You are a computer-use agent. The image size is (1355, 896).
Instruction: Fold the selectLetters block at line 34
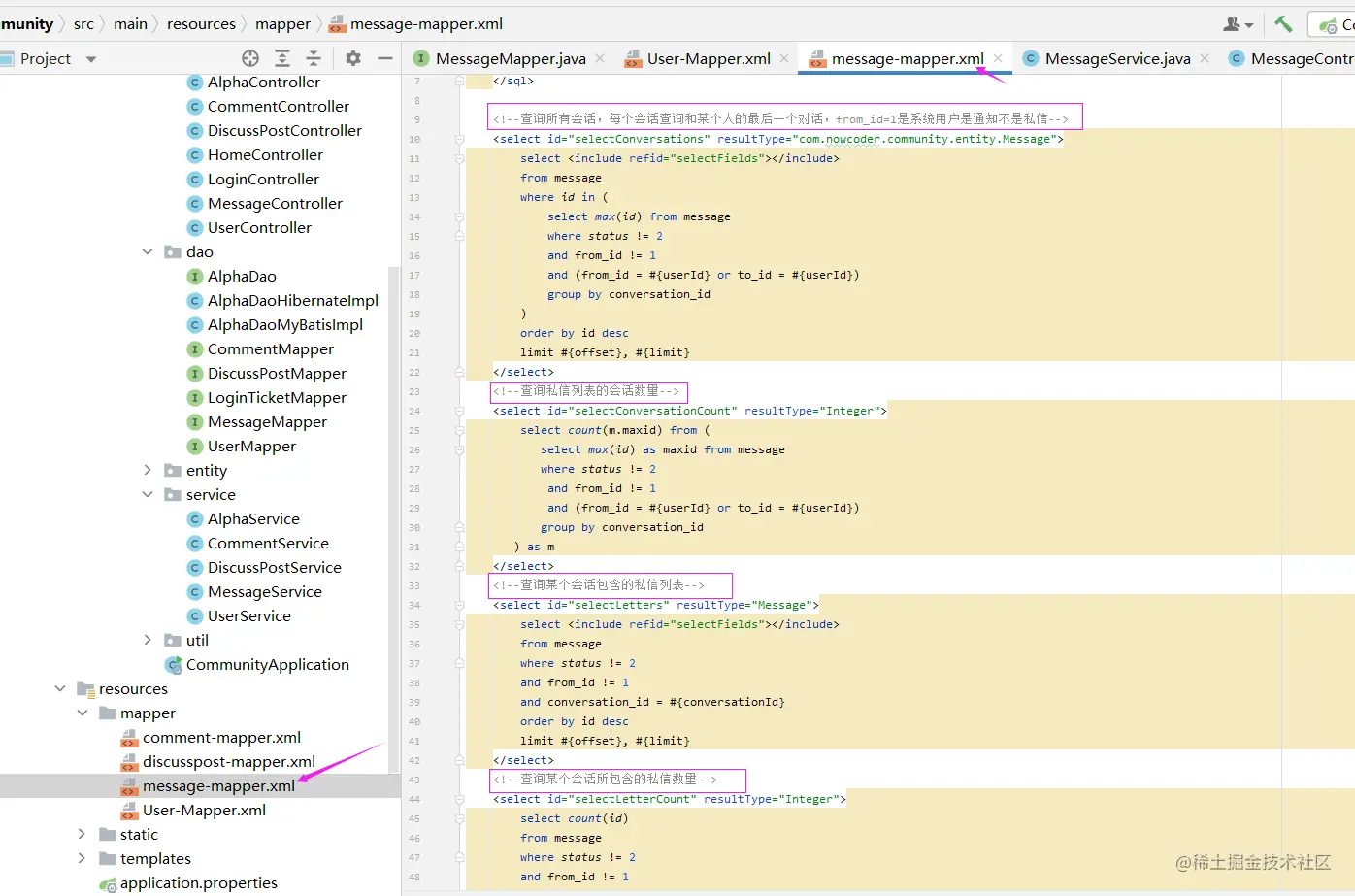click(459, 605)
